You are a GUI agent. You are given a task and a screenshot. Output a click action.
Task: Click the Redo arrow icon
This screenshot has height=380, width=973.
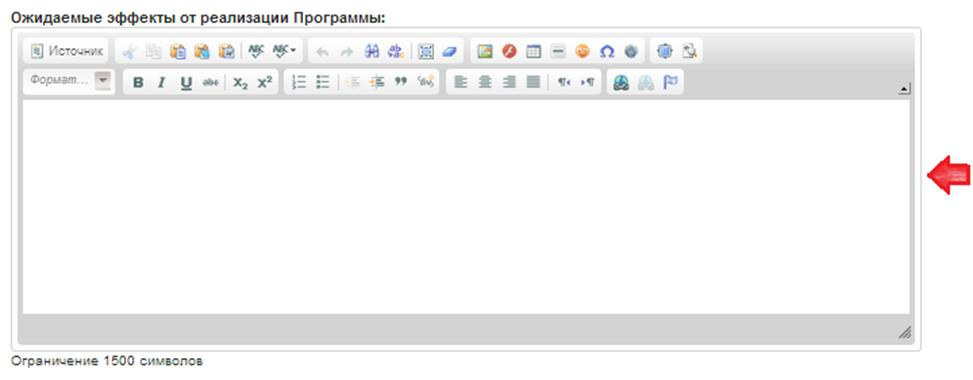pos(347,52)
